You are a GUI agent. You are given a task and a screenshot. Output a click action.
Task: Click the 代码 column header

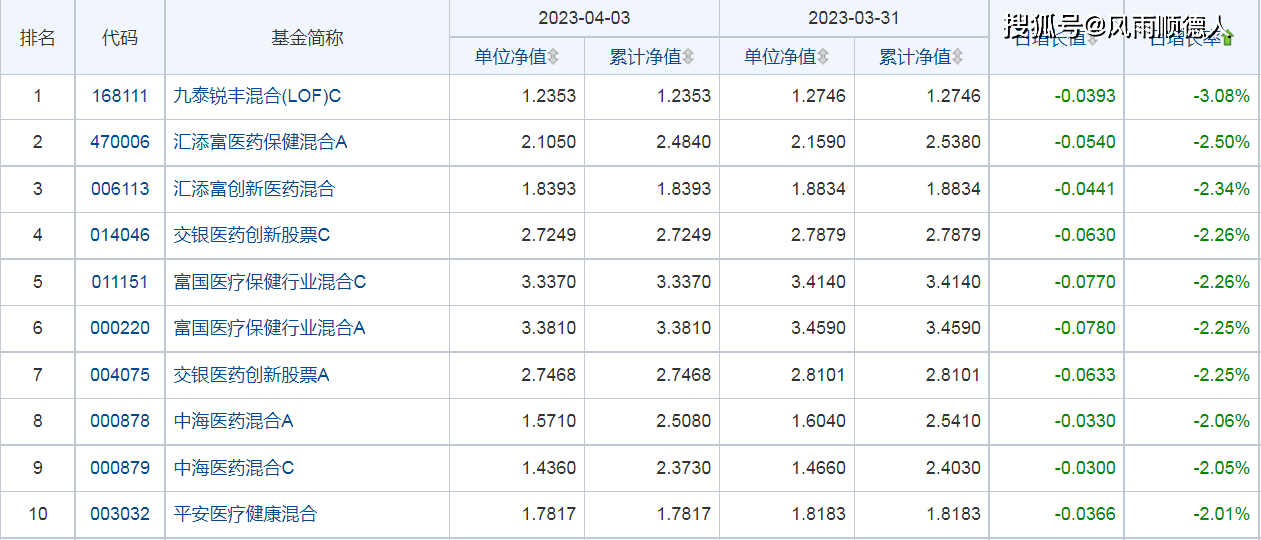(120, 38)
